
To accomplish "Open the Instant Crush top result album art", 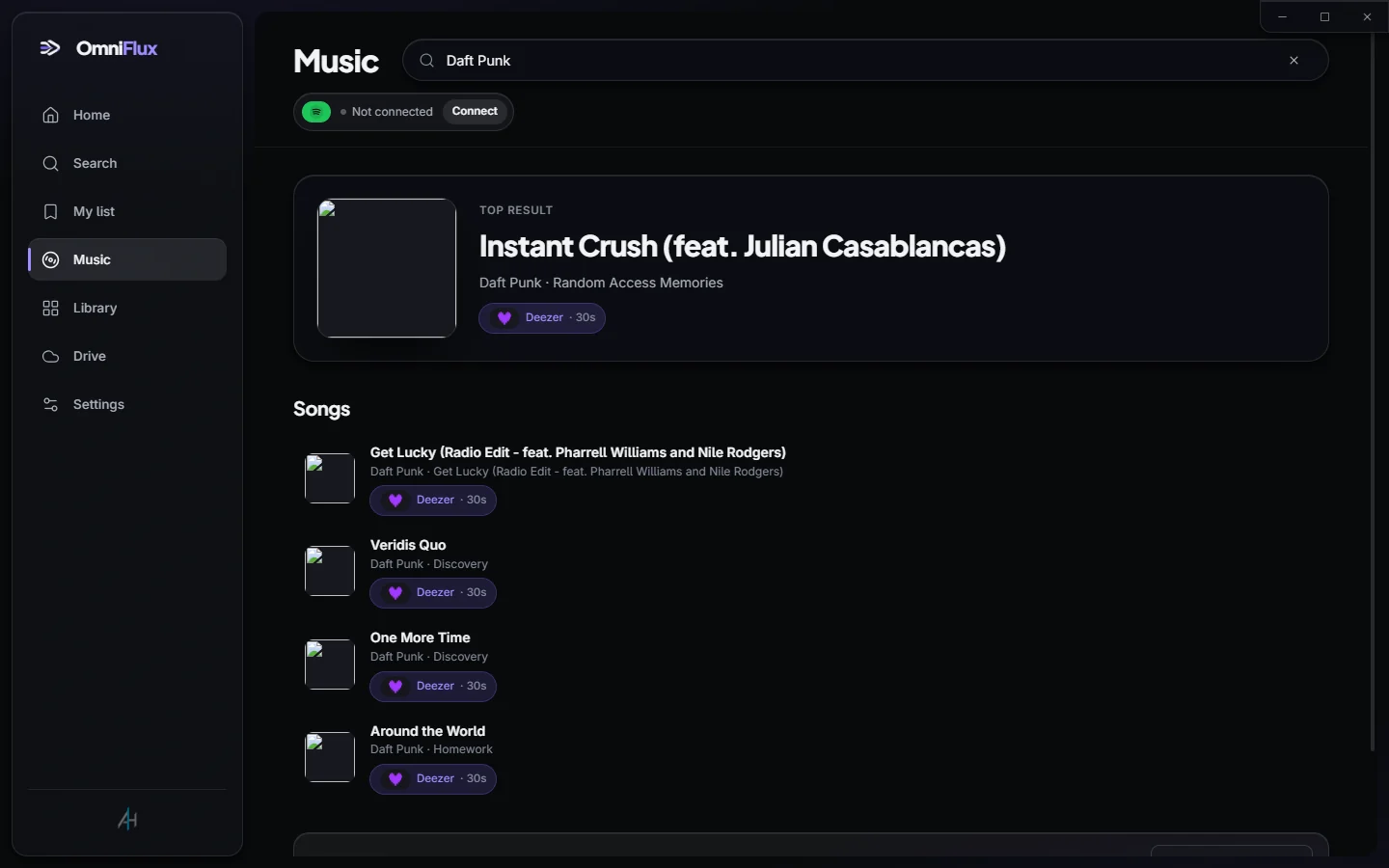I will pyautogui.click(x=387, y=268).
